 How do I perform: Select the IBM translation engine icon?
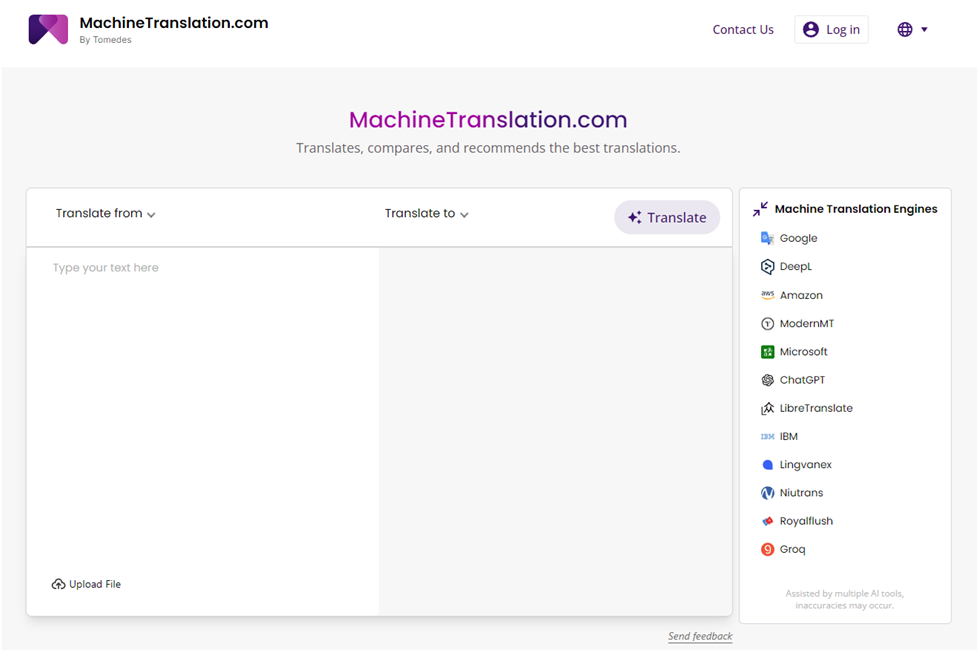point(766,436)
